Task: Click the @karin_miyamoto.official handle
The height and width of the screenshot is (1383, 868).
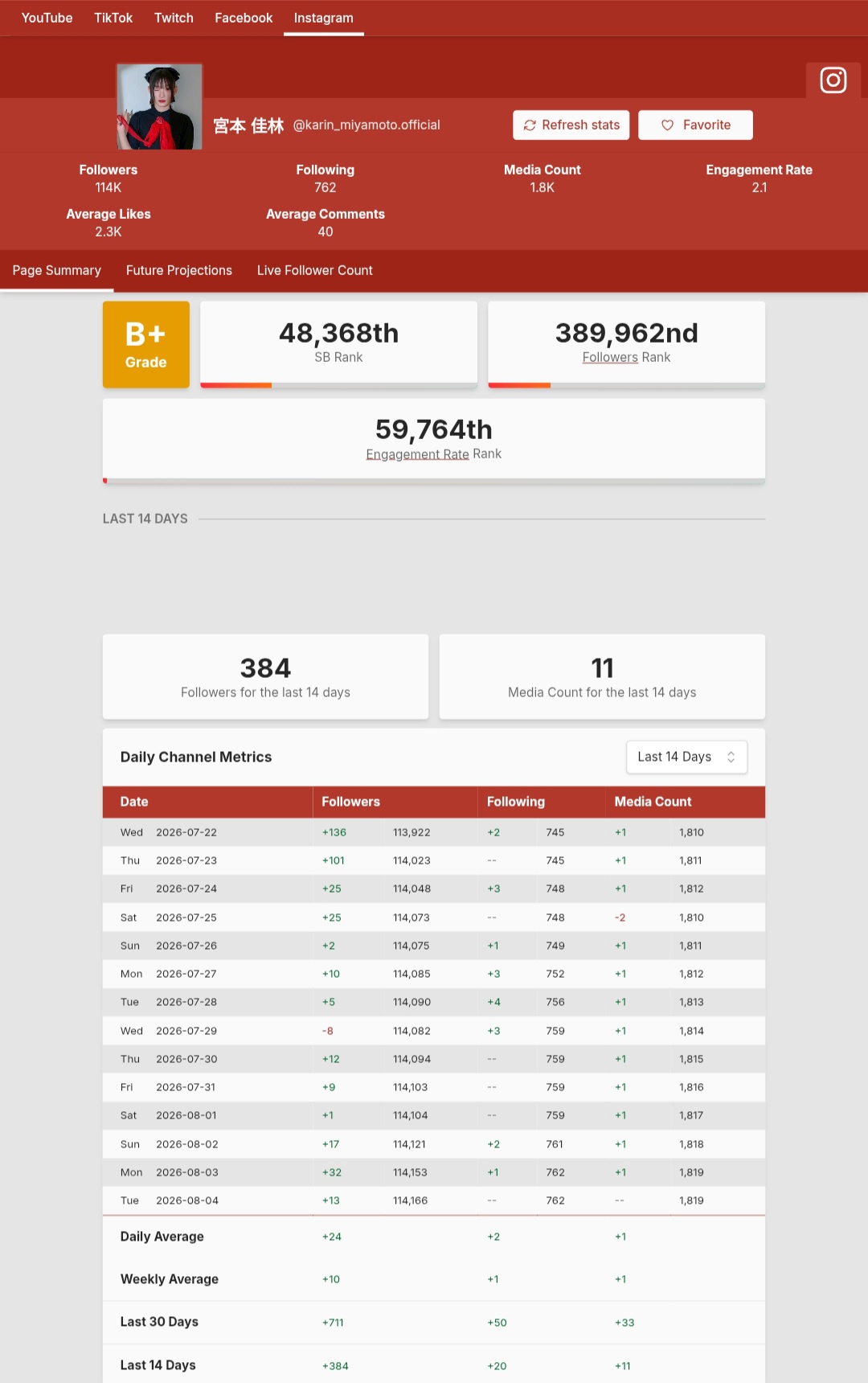Action: (x=366, y=125)
